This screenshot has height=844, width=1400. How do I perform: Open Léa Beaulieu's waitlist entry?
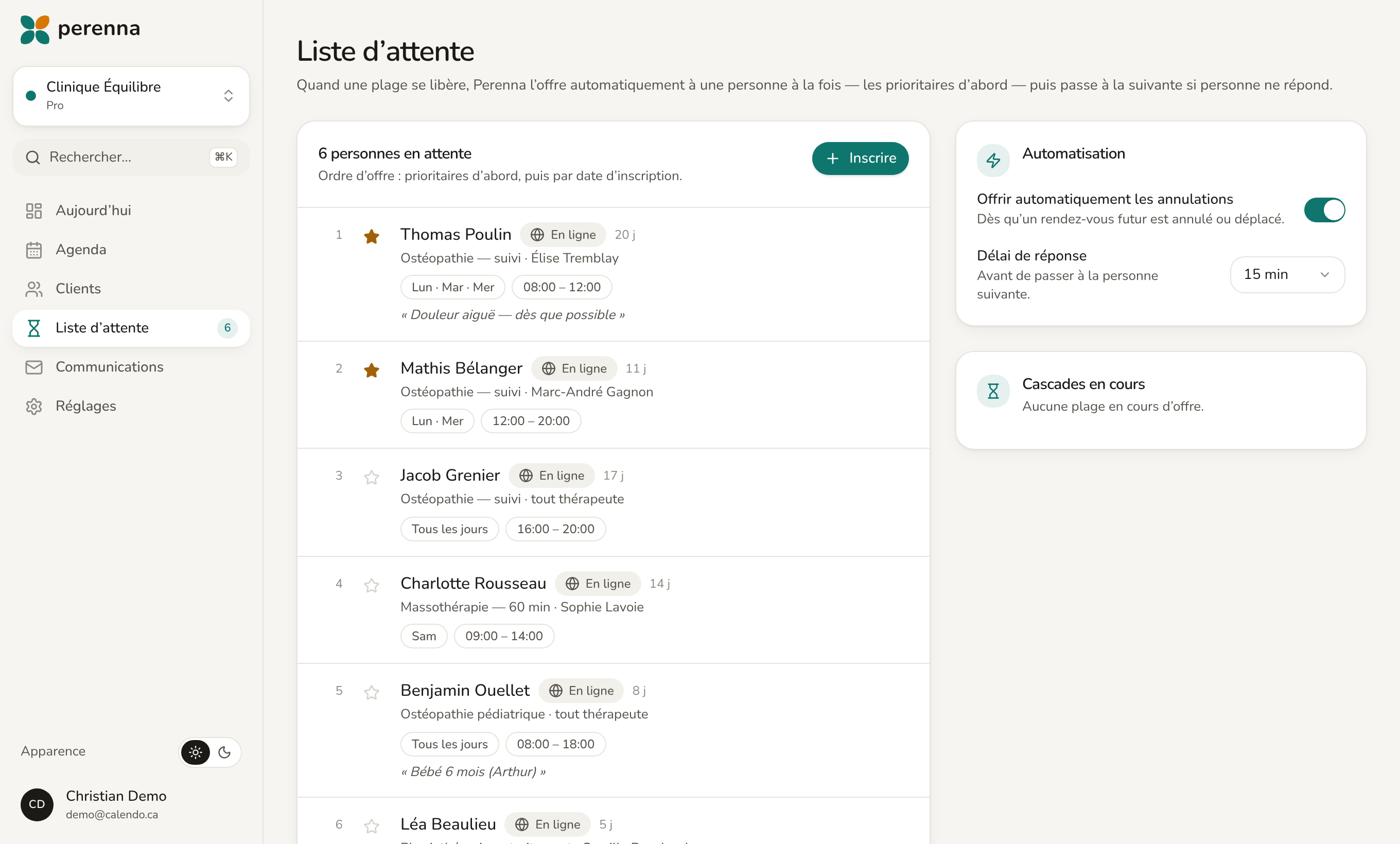(x=613, y=821)
